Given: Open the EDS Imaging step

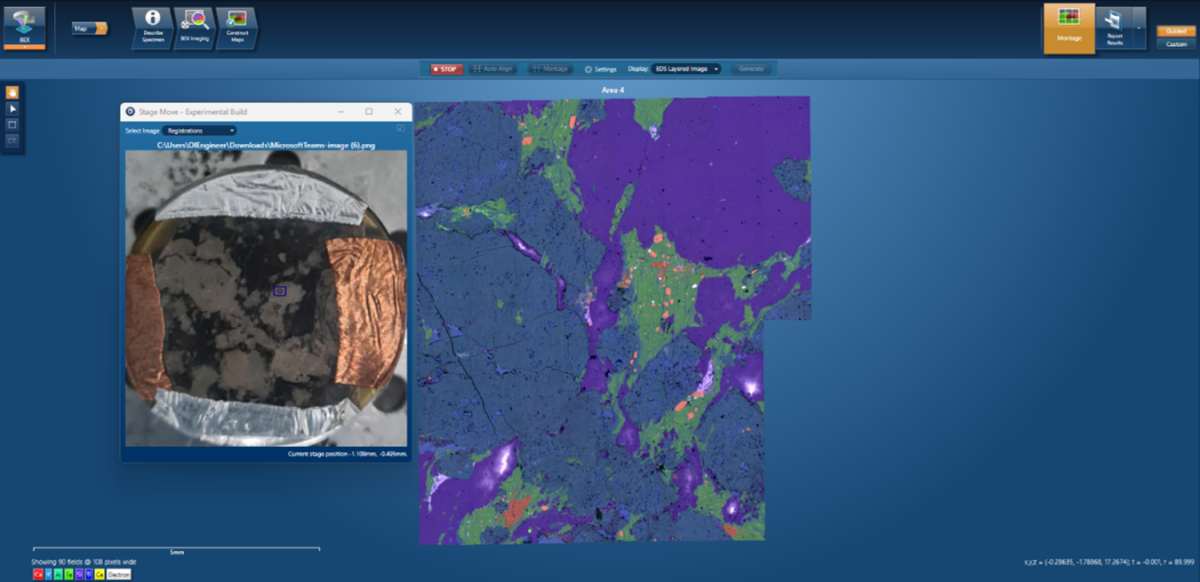Looking at the screenshot, I should [194, 28].
